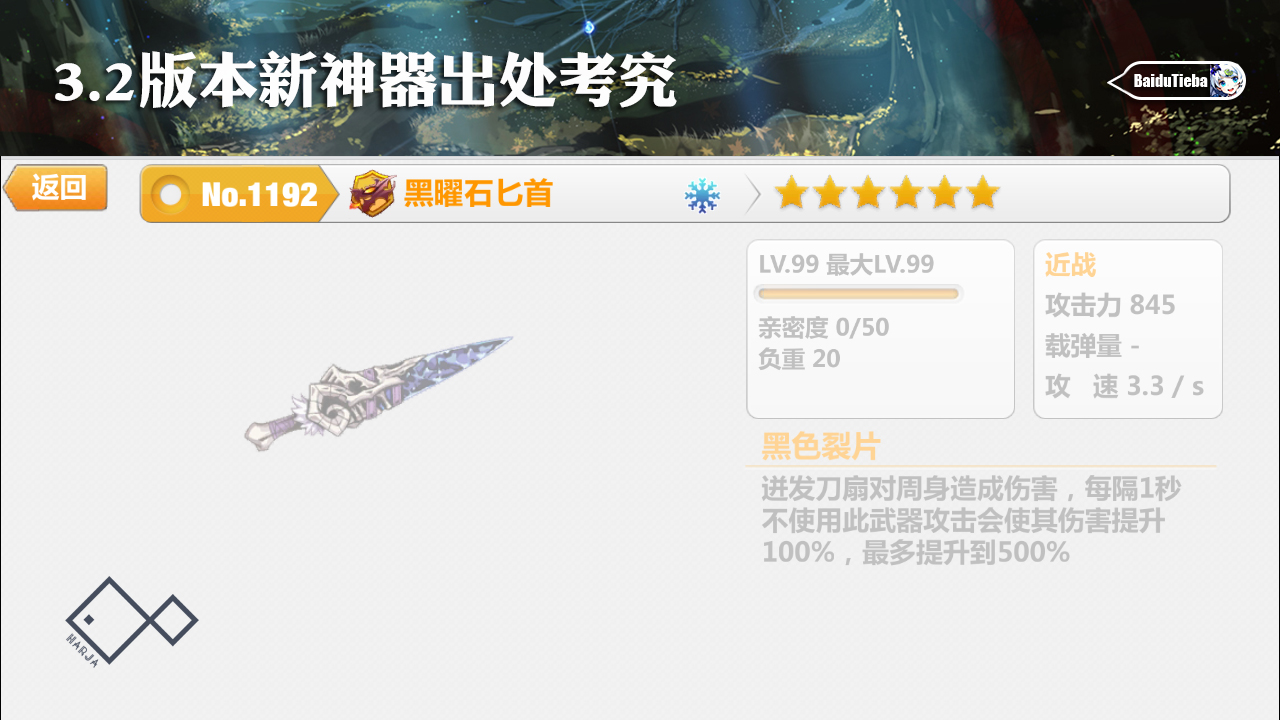1280x720 pixels.
Task: Click the snowflake ice element icon
Action: (x=702, y=195)
